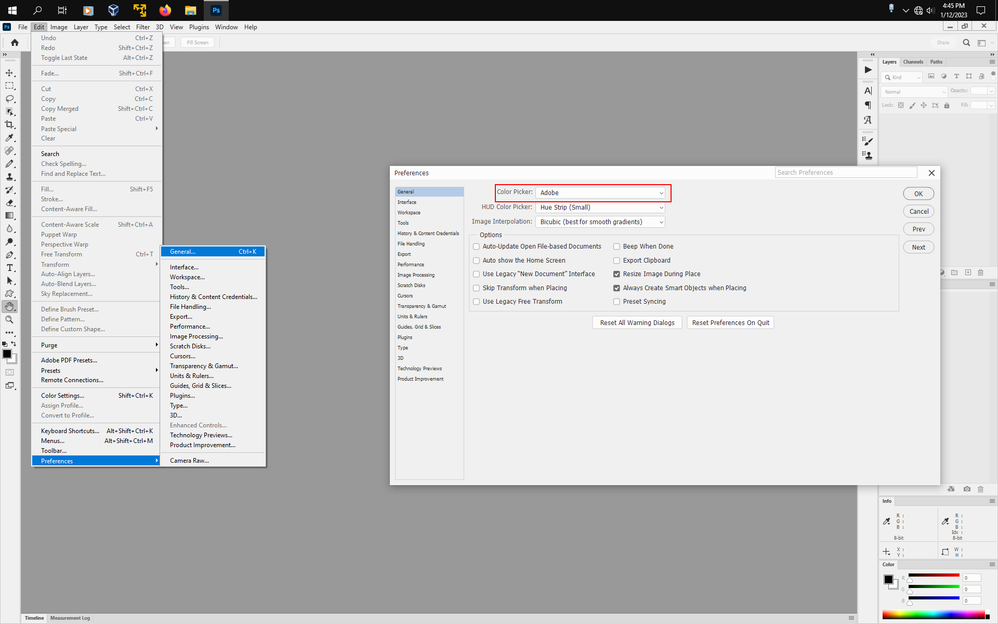The width and height of the screenshot is (998, 624).
Task: Open the Layers panel options menu
Action: pos(992,62)
